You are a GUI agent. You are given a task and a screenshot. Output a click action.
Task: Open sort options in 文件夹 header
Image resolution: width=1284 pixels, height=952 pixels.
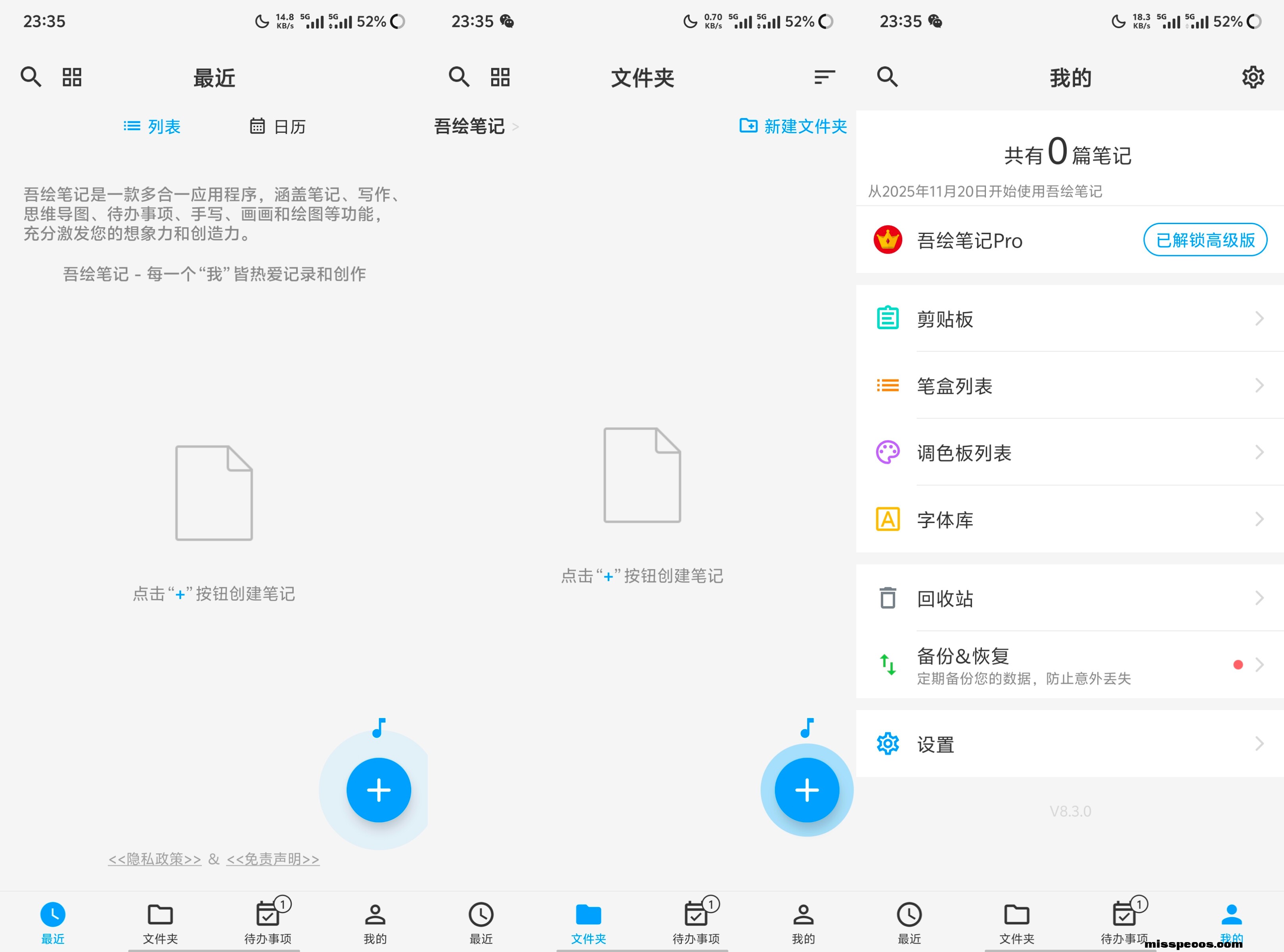(824, 77)
